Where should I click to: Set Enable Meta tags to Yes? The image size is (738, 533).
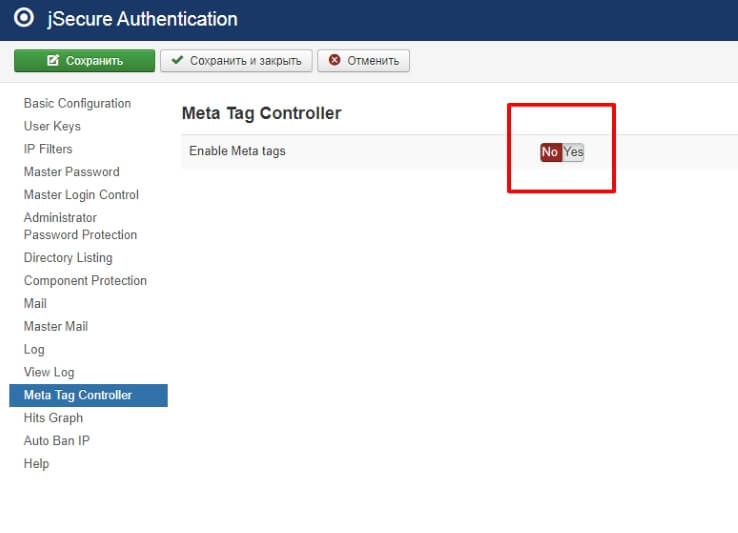573,152
